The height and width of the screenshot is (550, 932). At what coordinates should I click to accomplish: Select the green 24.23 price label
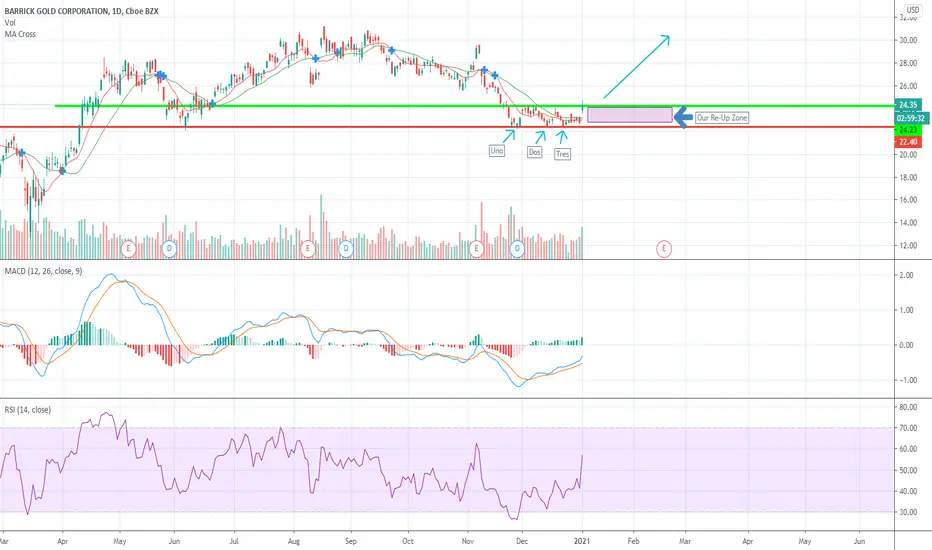pyautogui.click(x=908, y=130)
